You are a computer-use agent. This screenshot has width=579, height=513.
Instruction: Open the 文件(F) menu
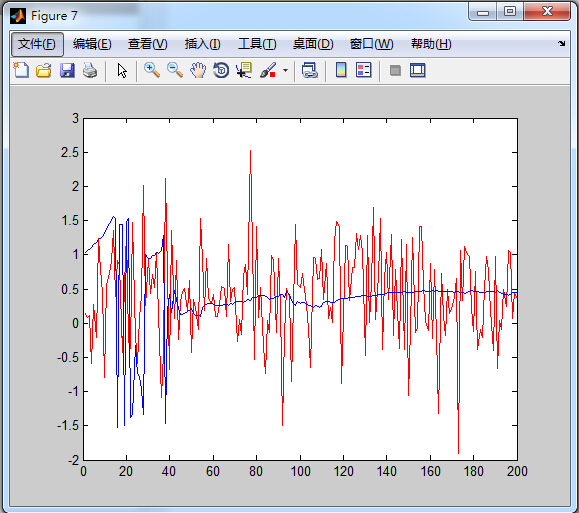pyautogui.click(x=37, y=44)
